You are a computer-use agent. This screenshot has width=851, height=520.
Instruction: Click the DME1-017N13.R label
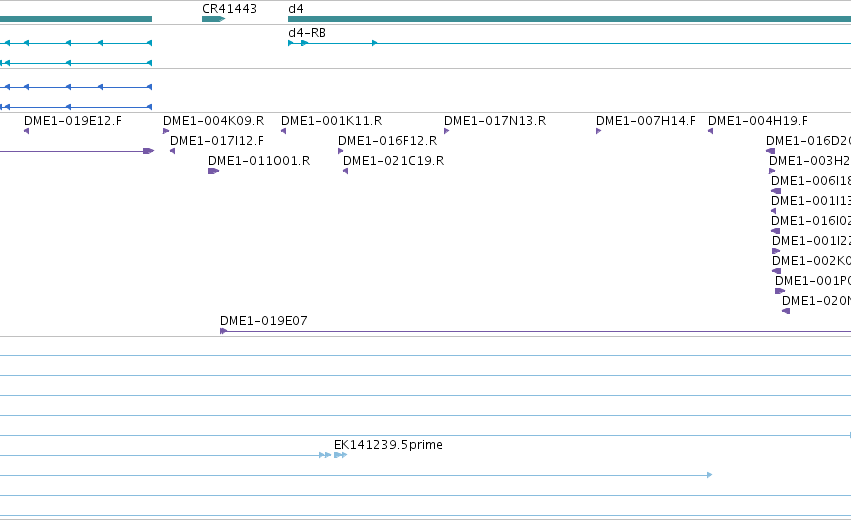tap(495, 121)
